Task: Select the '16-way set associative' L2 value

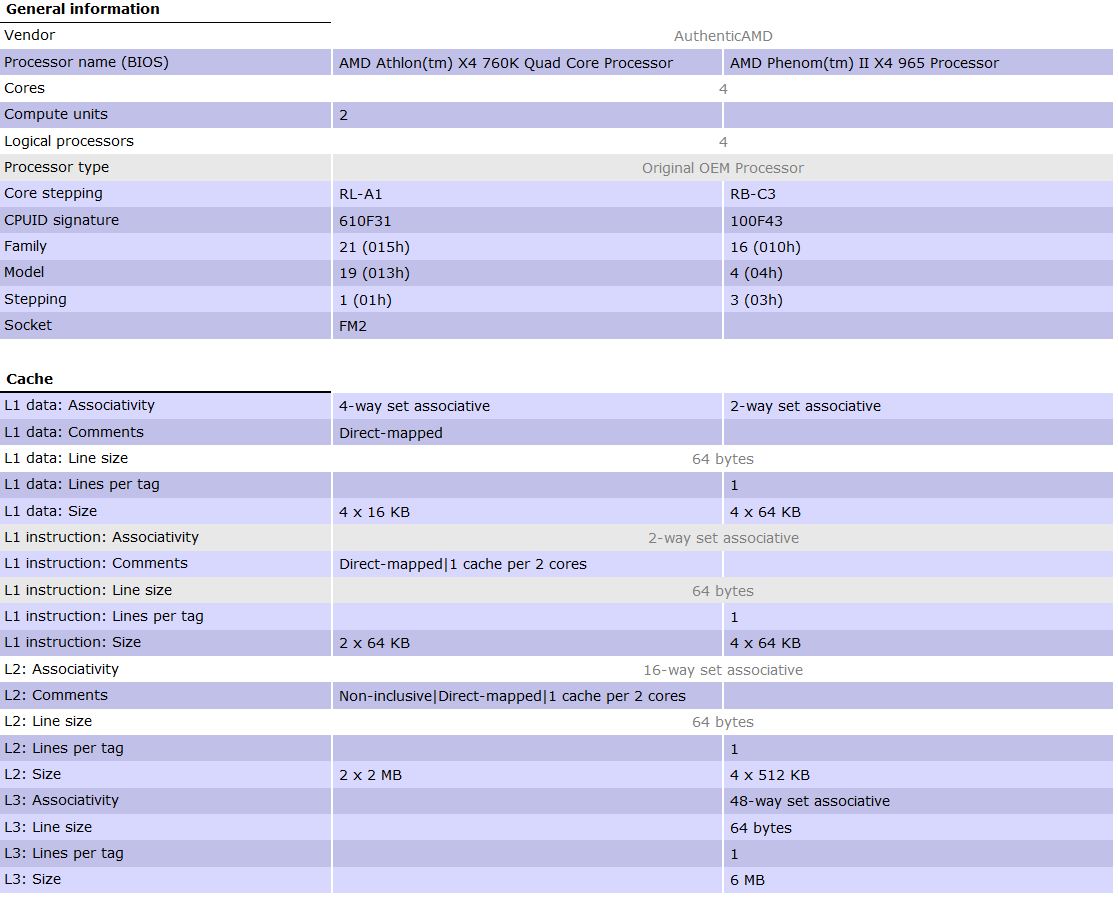Action: (x=722, y=670)
